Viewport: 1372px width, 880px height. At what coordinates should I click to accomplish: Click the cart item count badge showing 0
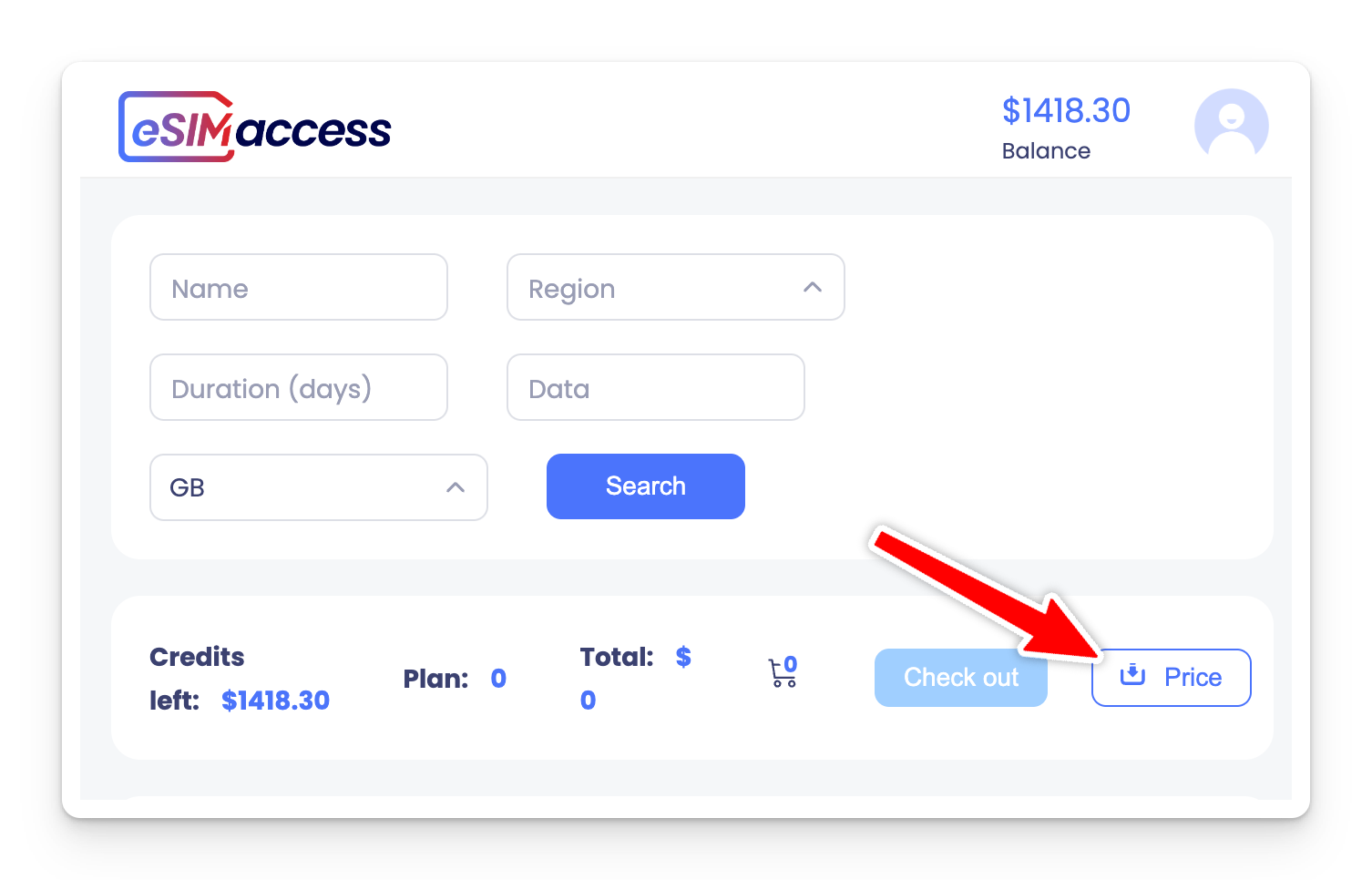tap(792, 663)
